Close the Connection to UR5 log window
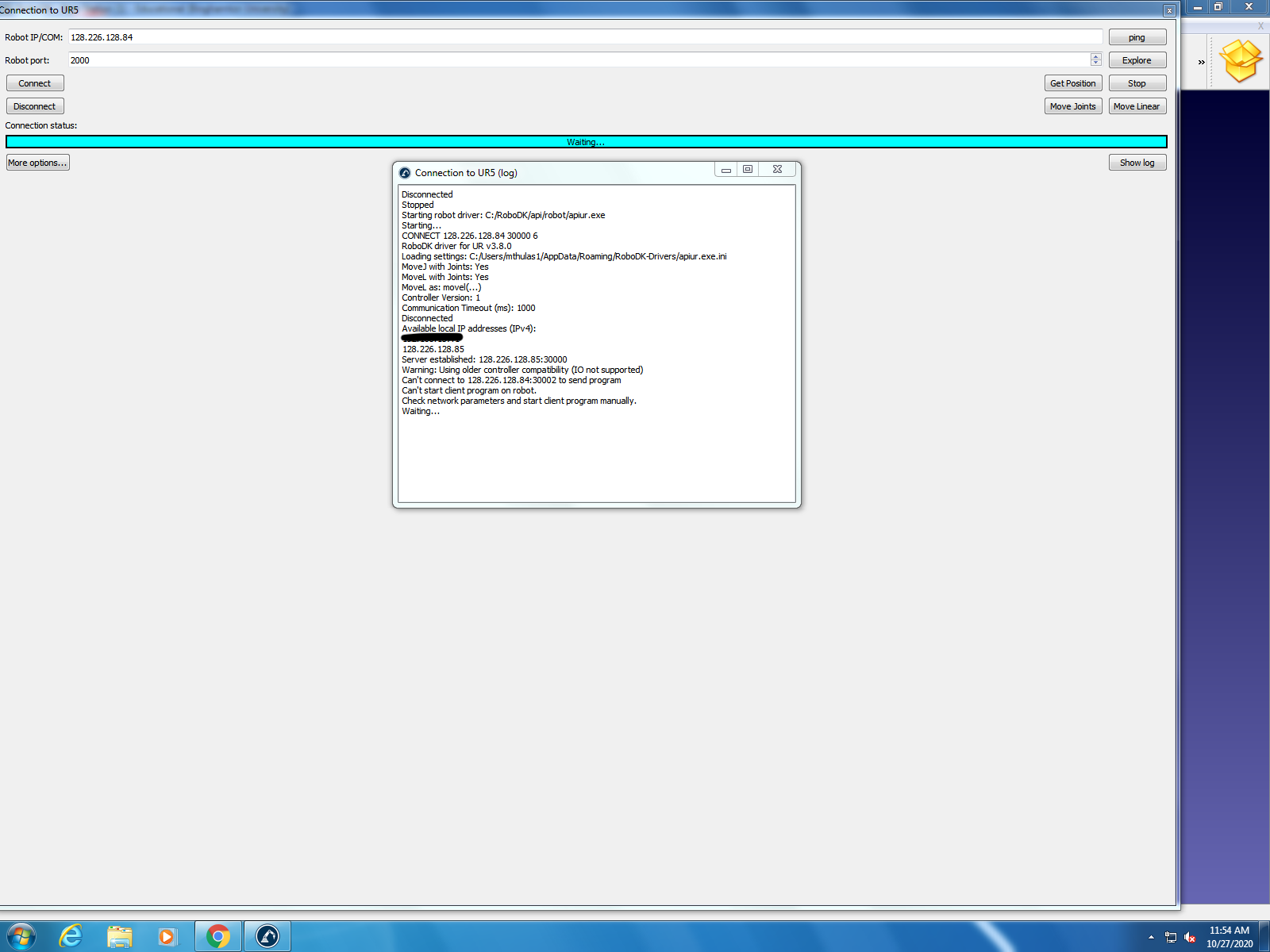 (x=778, y=170)
